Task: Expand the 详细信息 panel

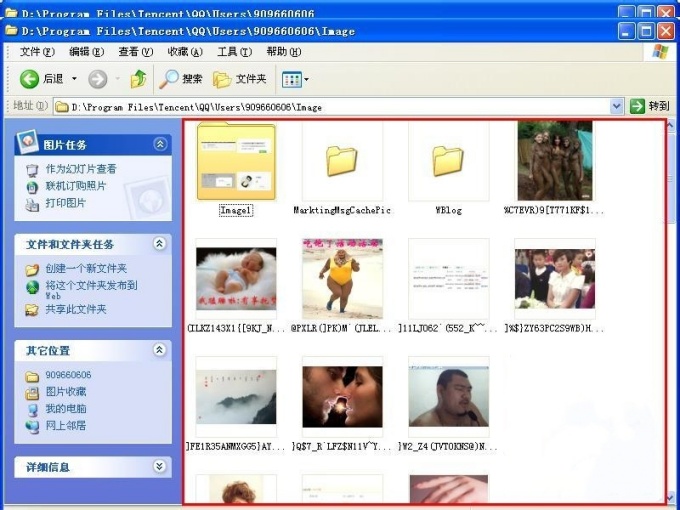Action: coord(160,466)
